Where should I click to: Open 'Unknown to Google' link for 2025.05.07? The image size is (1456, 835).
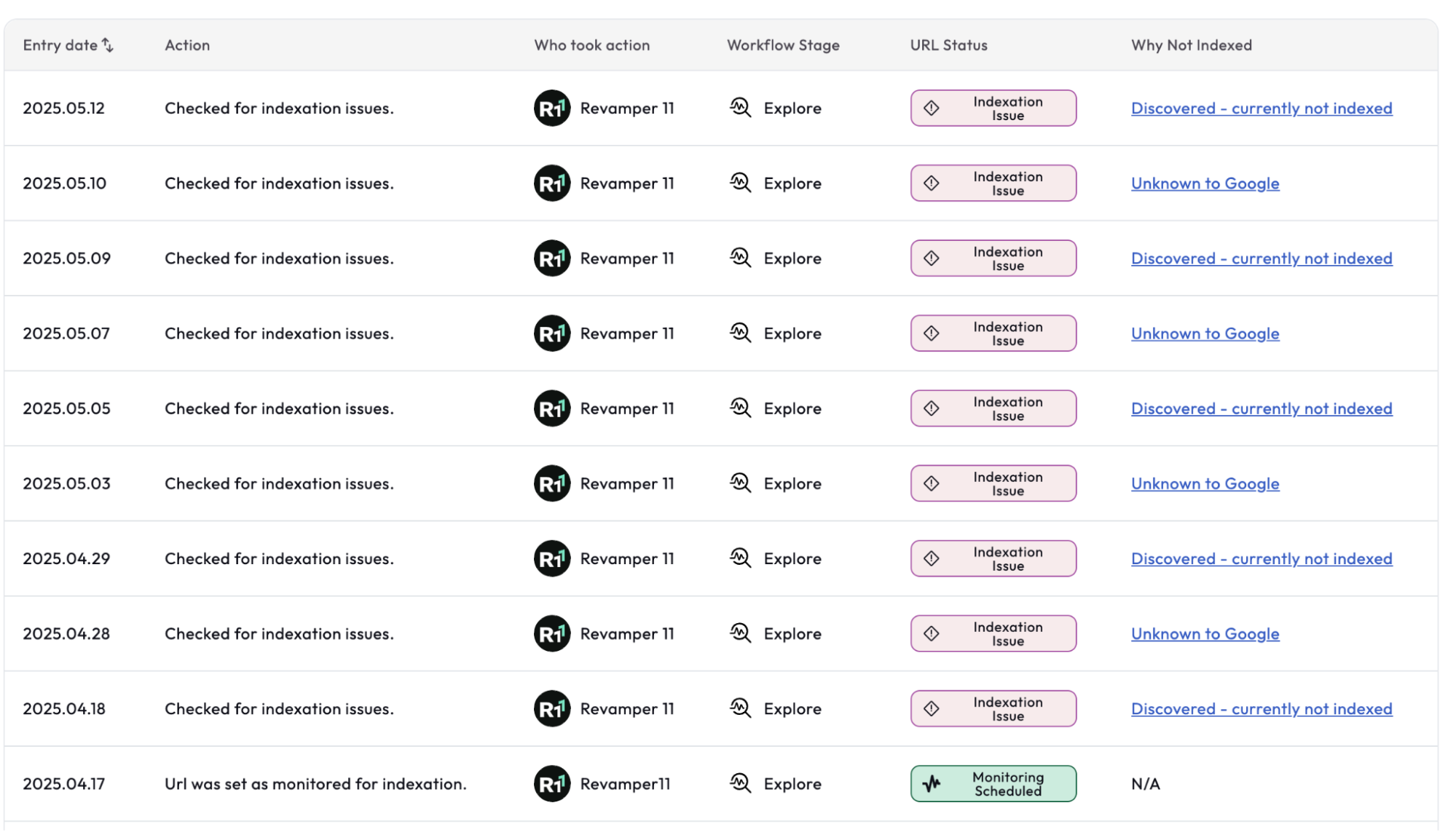tap(1205, 333)
